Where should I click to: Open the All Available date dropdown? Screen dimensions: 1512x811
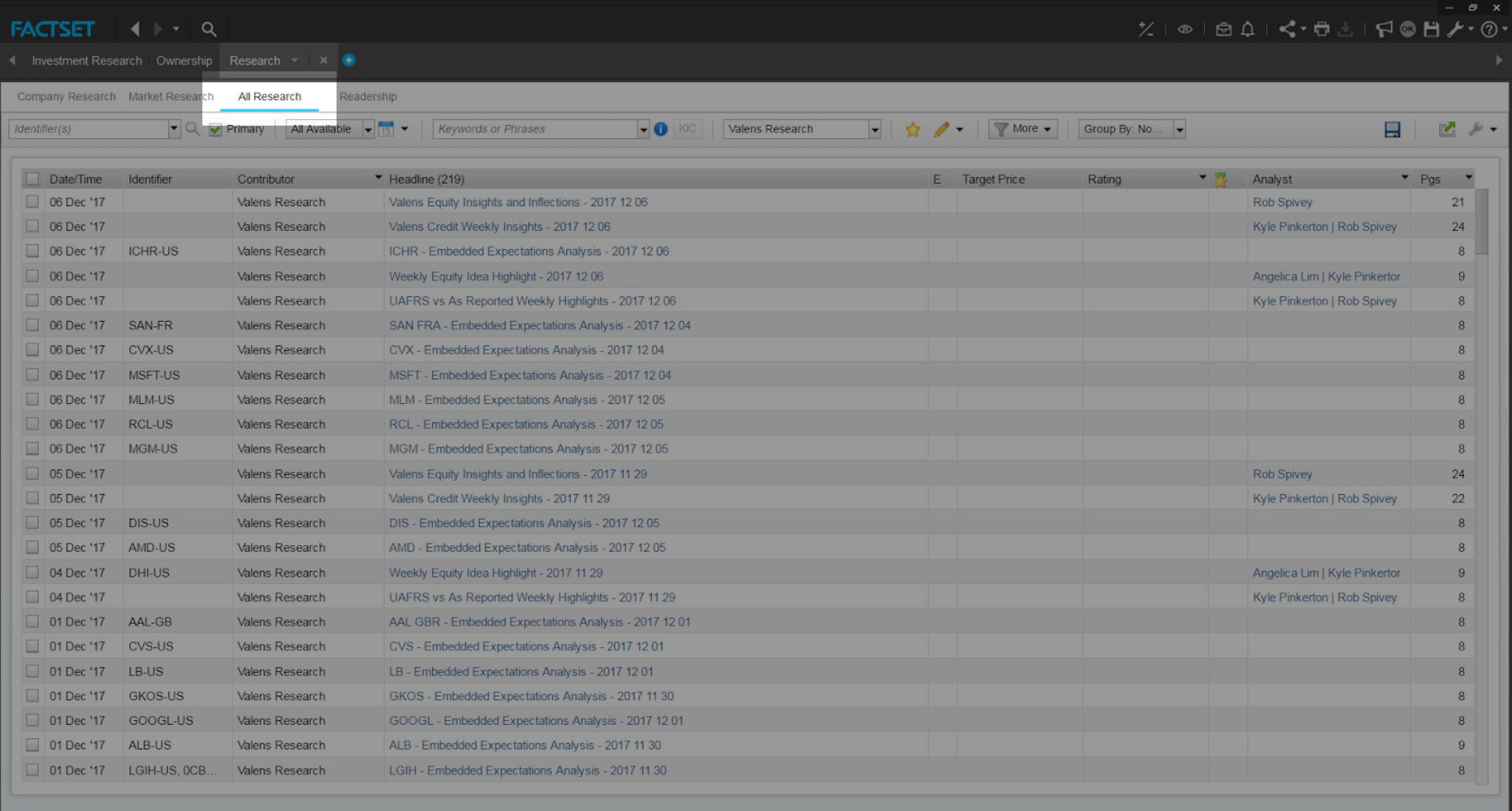coord(368,129)
